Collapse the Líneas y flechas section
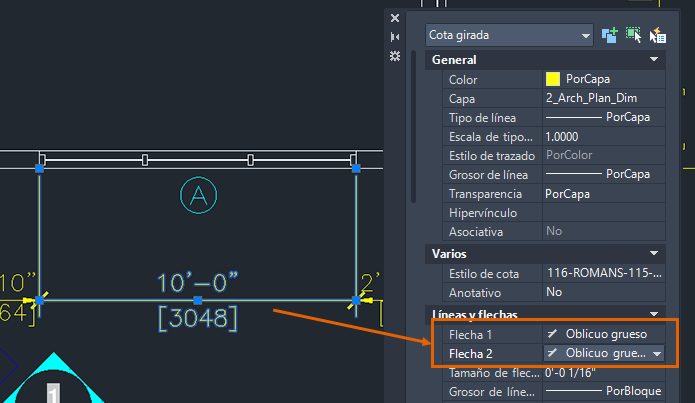The width and height of the screenshot is (695, 403). (x=654, y=314)
